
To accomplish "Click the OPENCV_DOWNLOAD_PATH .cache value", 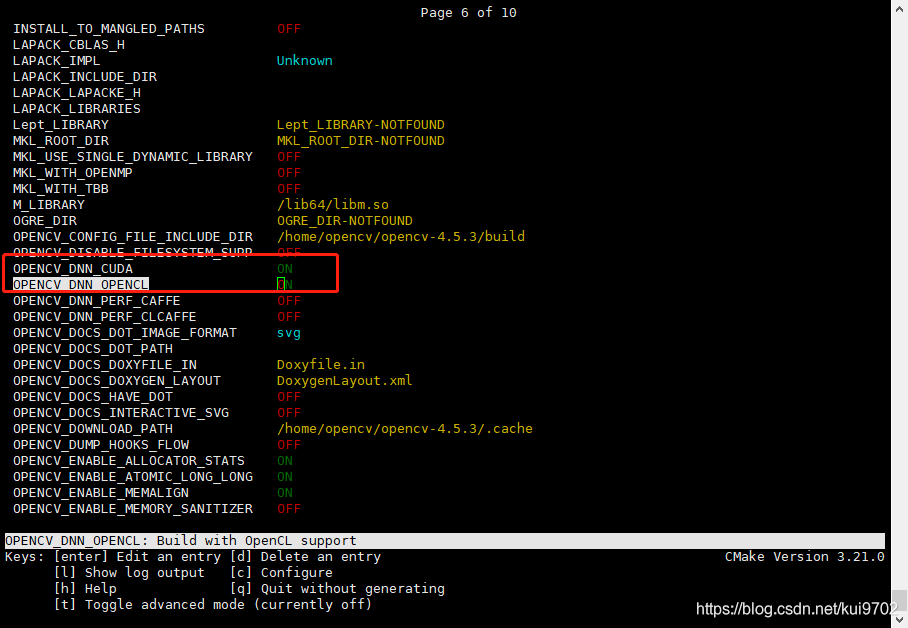I will point(405,429).
